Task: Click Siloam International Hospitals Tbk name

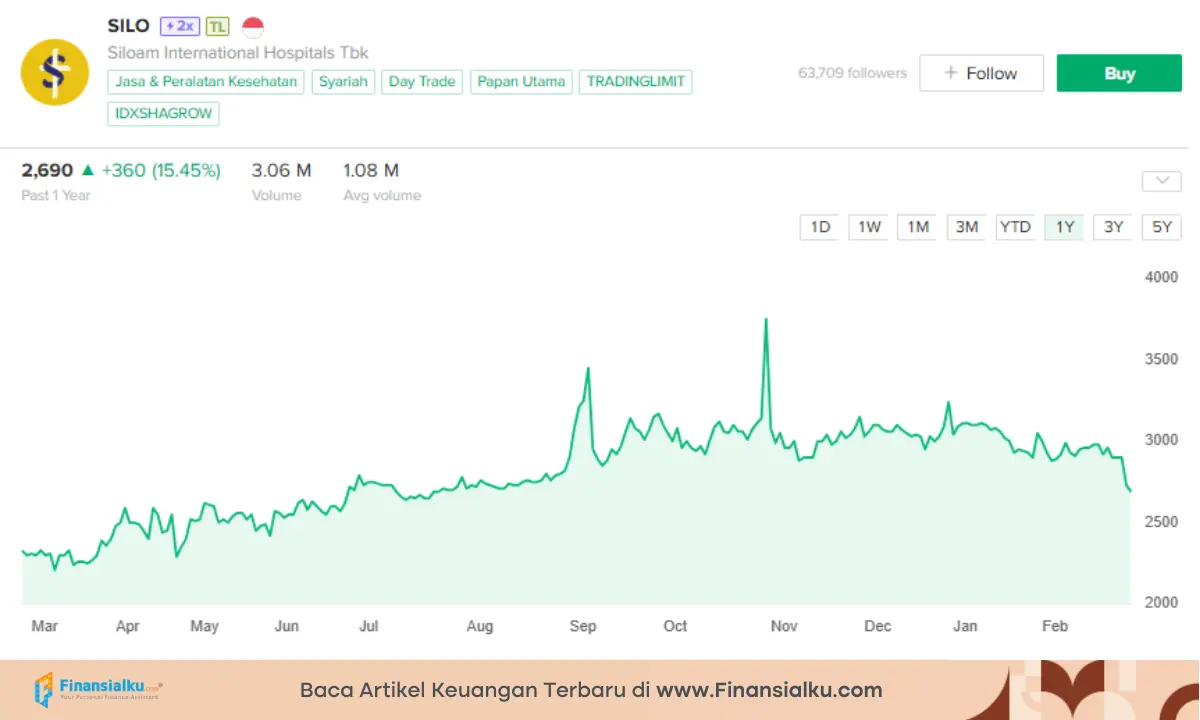Action: click(238, 53)
